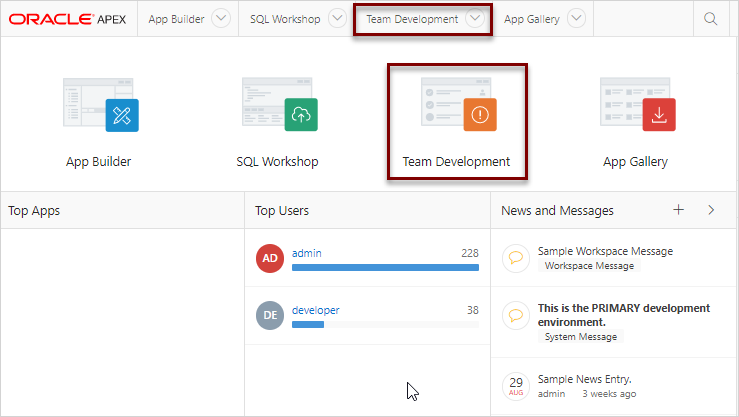The height and width of the screenshot is (417, 739).
Task: Open the App Builder large icon
Action: tap(100, 105)
